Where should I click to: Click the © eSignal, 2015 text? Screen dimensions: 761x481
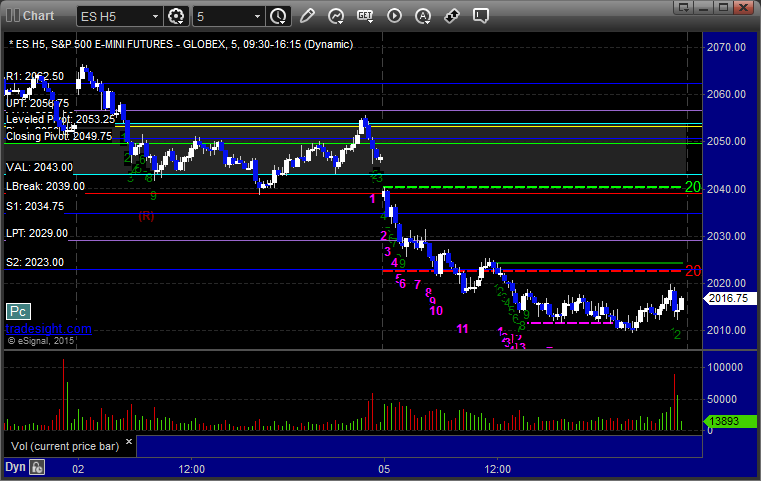coord(41,341)
